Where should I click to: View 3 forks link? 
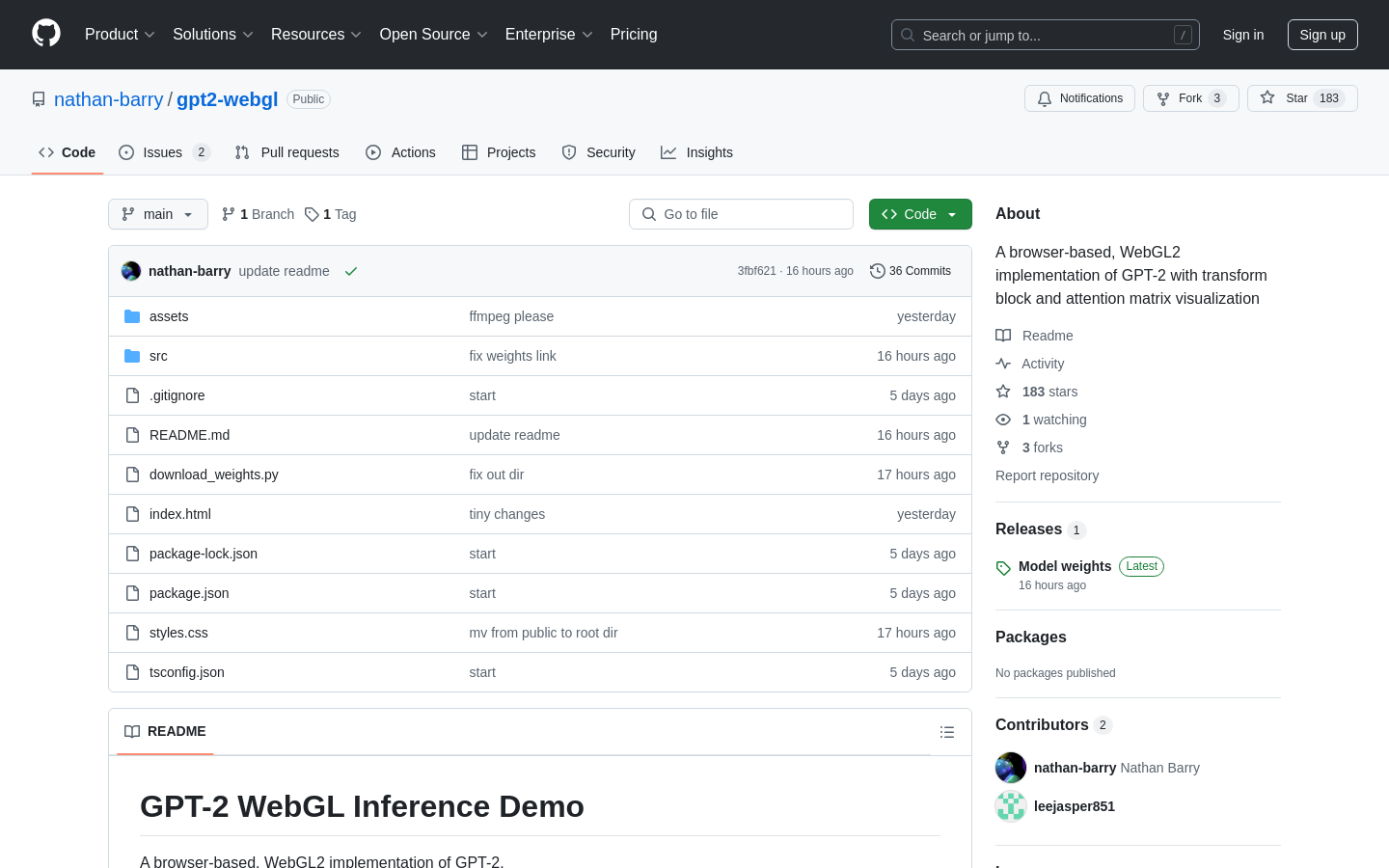tap(1043, 448)
